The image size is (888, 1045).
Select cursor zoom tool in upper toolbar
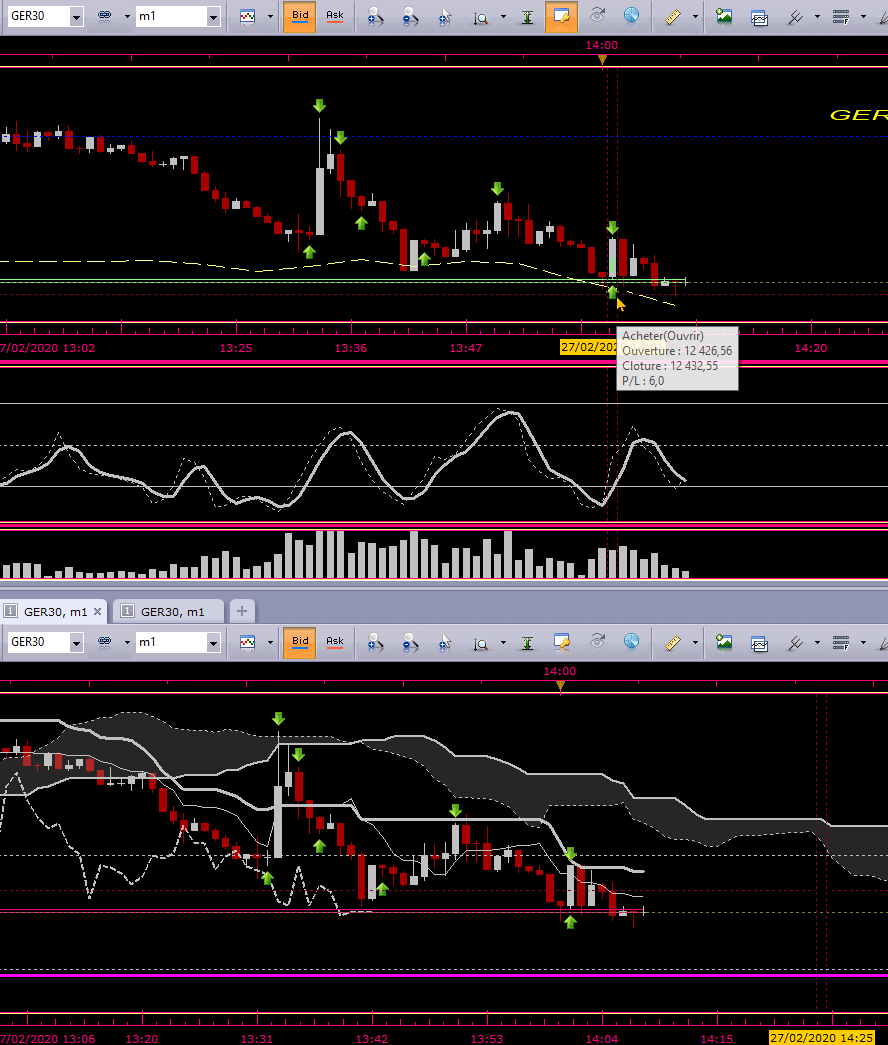[x=445, y=16]
